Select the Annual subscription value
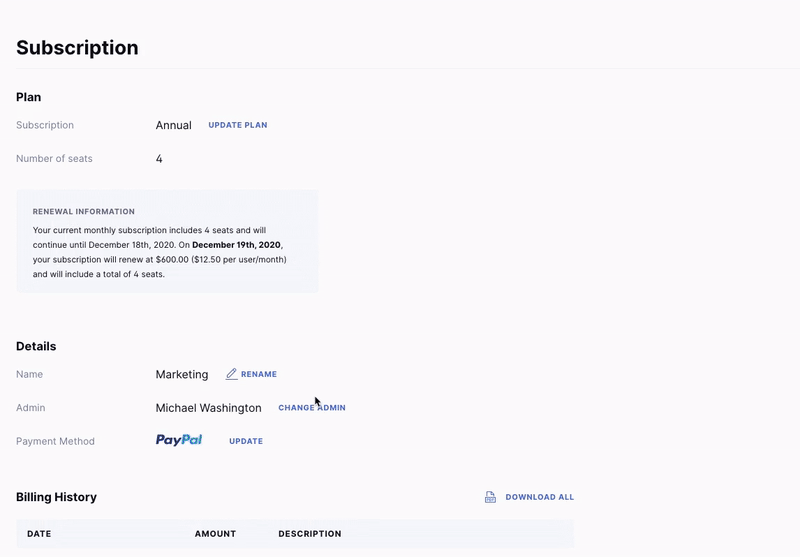This screenshot has height=557, width=800. (173, 125)
